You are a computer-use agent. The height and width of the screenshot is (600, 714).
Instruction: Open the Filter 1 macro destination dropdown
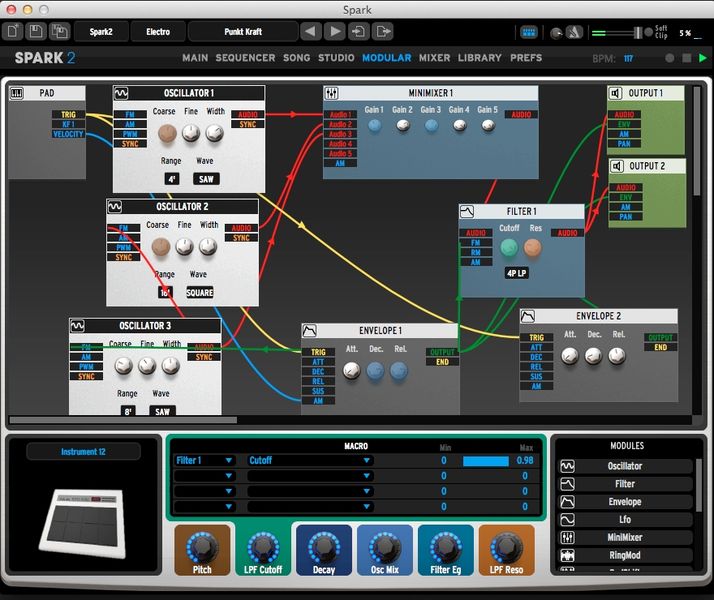pyautogui.click(x=205, y=461)
